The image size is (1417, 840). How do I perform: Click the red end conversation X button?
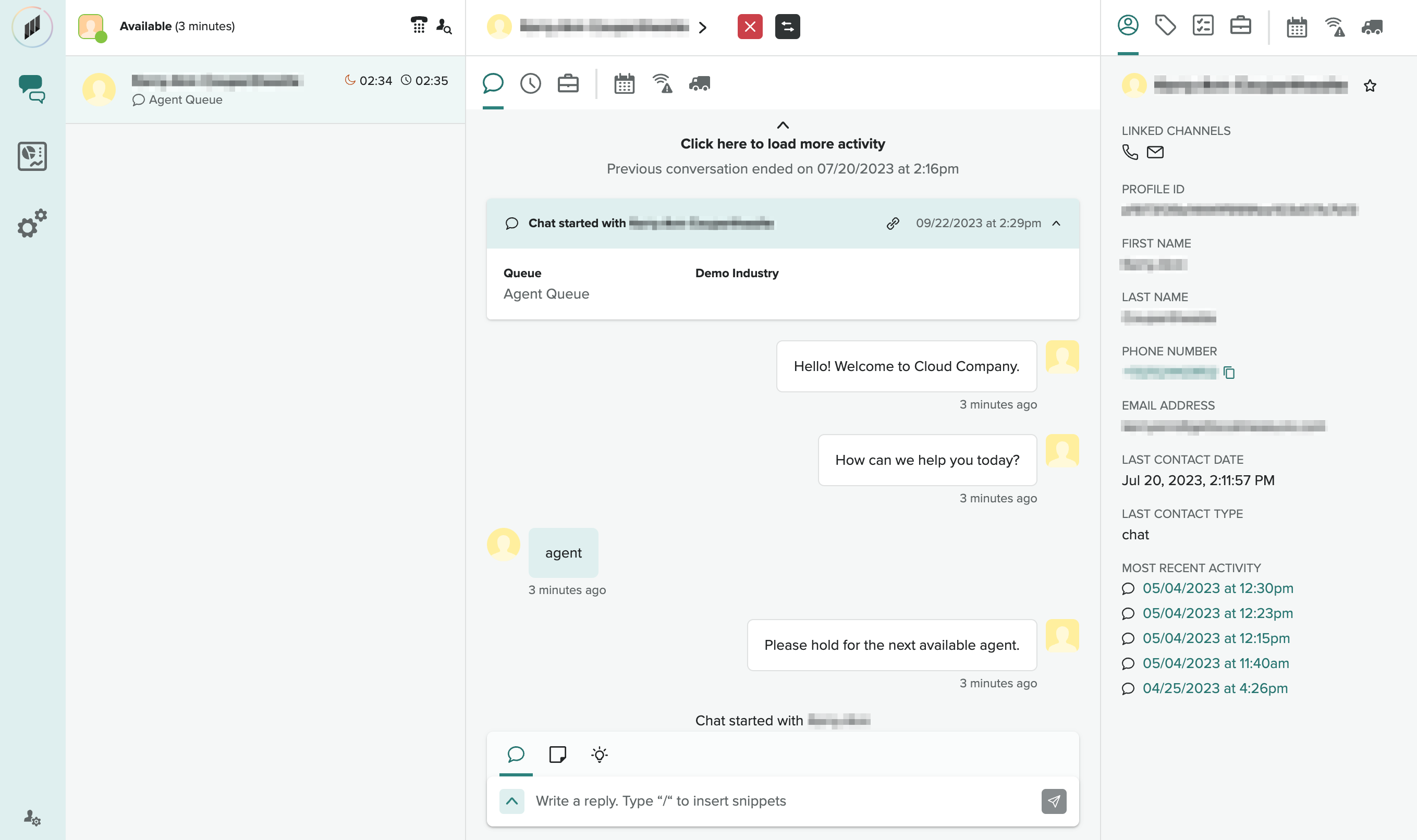click(750, 27)
